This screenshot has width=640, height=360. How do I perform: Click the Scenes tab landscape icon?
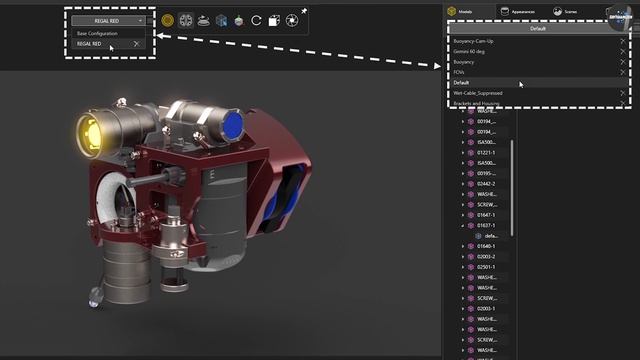click(558, 11)
